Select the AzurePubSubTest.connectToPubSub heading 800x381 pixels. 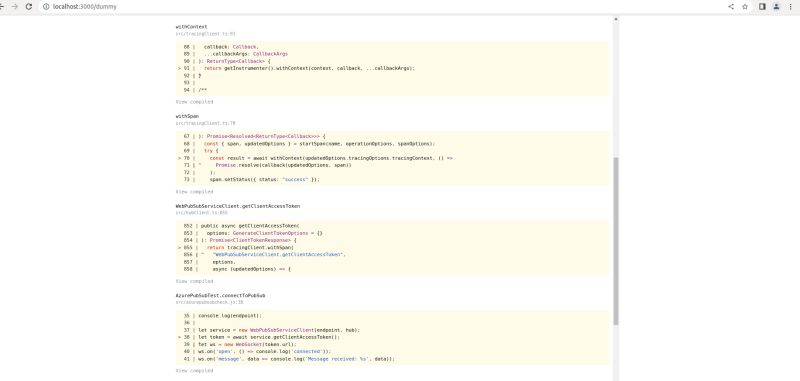pos(220,296)
